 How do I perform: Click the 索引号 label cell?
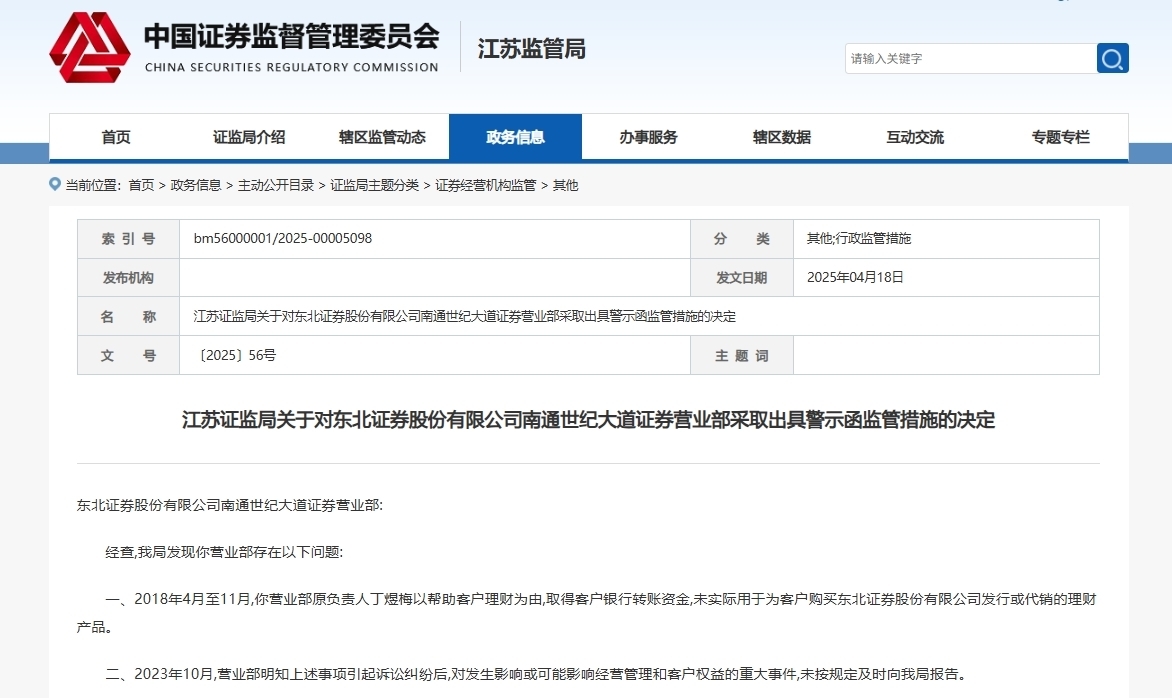[x=129, y=239]
